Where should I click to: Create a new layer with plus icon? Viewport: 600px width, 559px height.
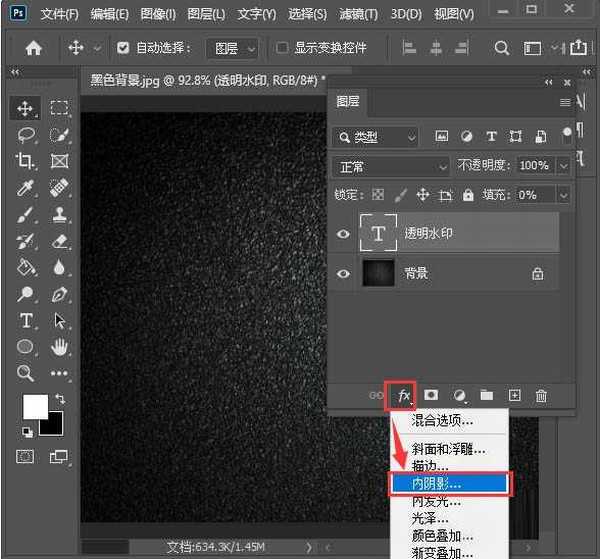click(515, 396)
